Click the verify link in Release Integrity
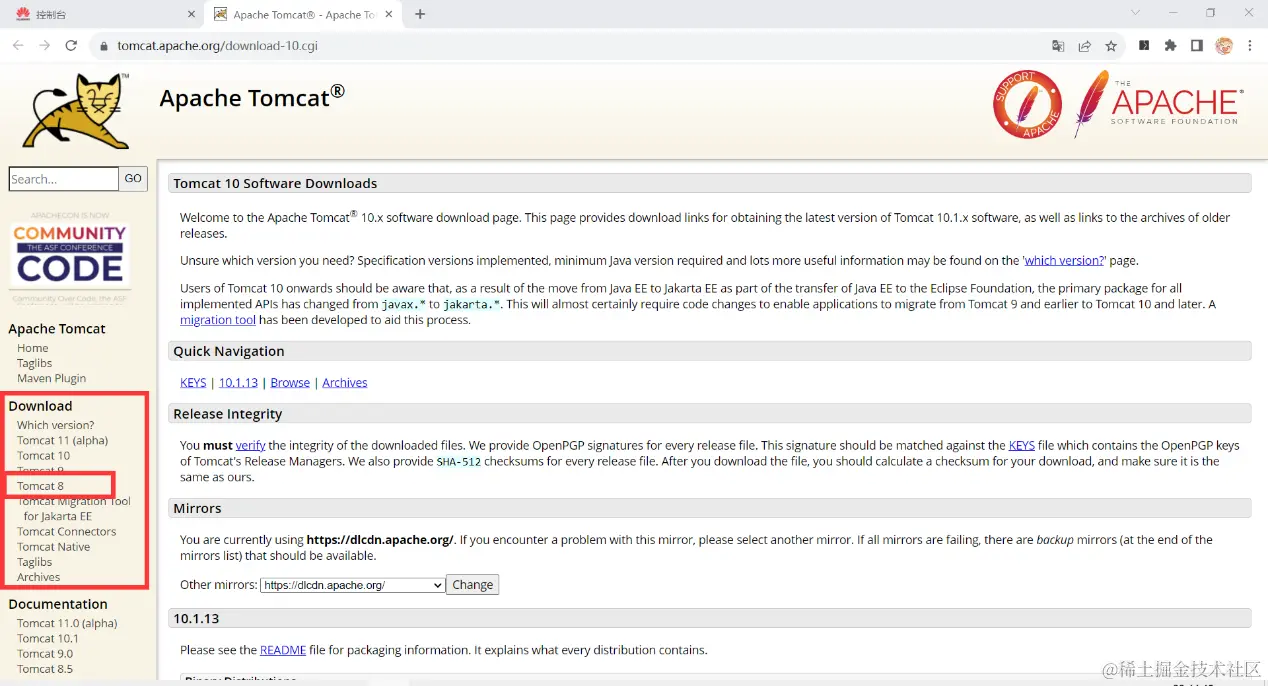 click(251, 445)
